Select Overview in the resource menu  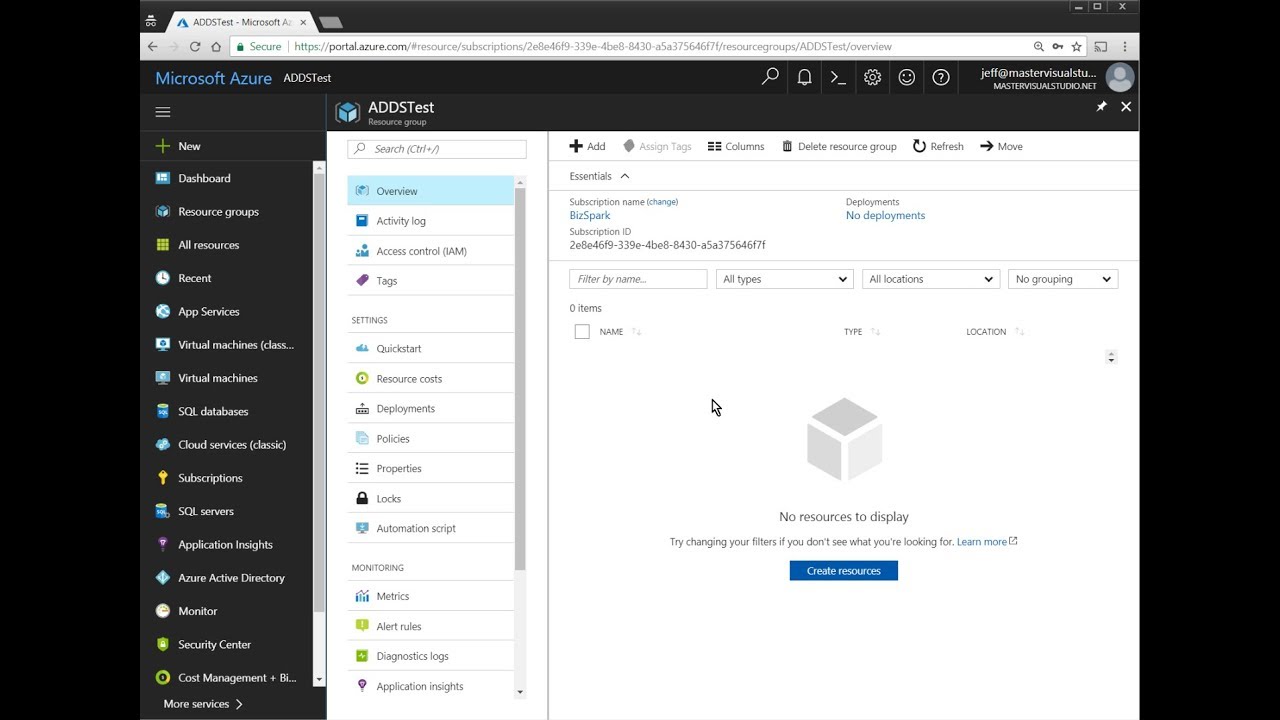430,191
